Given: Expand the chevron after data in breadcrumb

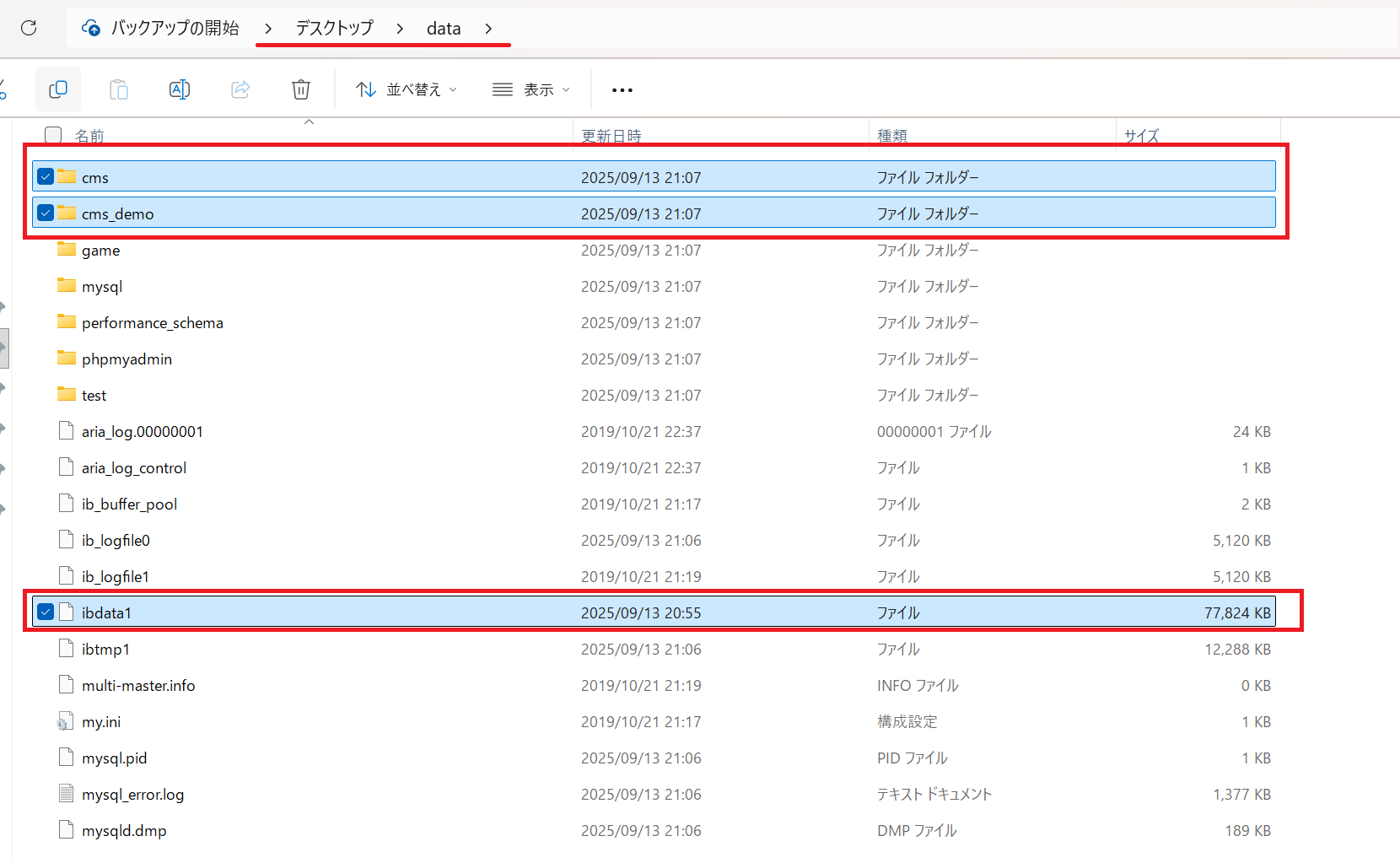Looking at the screenshot, I should pos(488,29).
